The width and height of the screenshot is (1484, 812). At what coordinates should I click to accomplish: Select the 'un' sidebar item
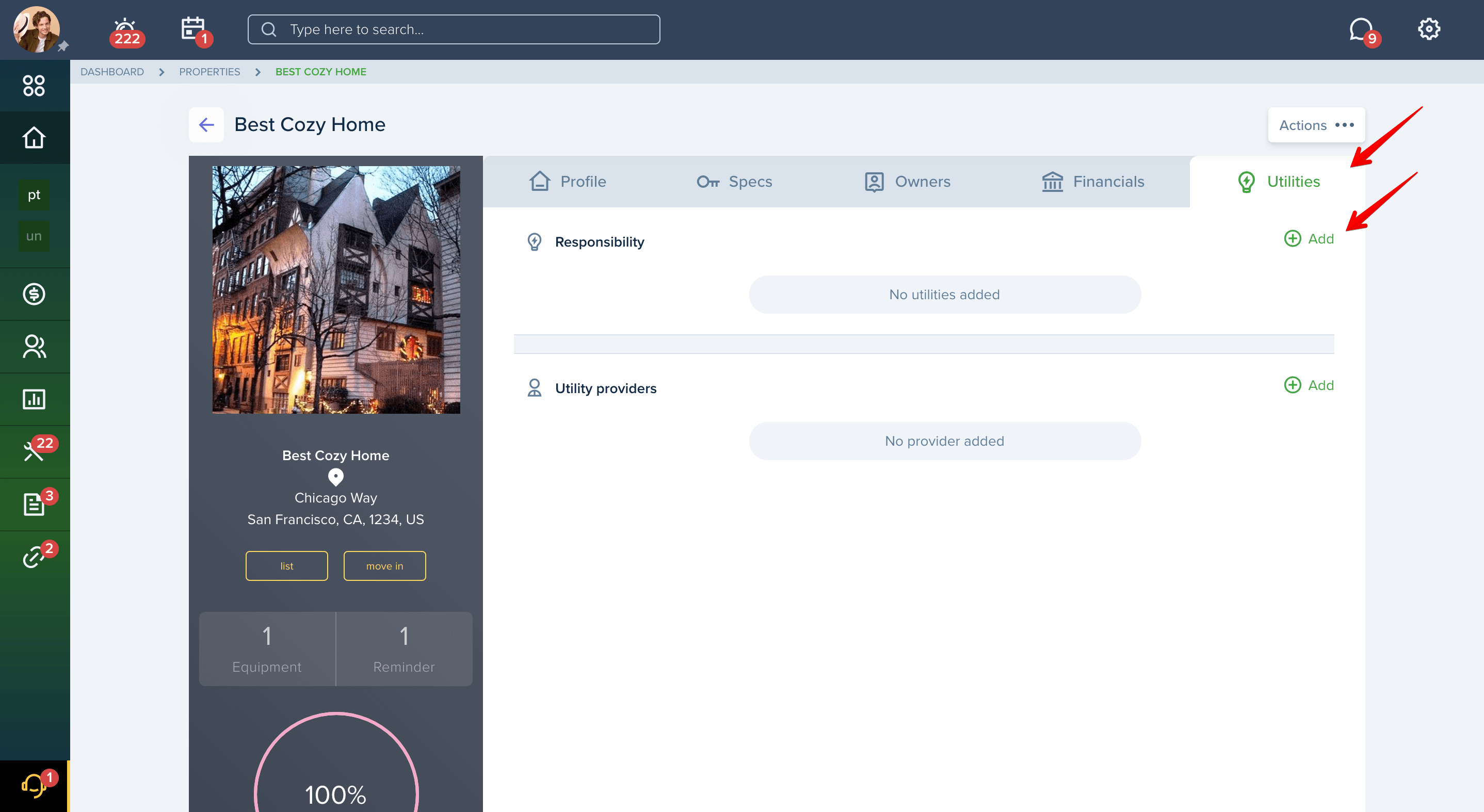click(34, 236)
